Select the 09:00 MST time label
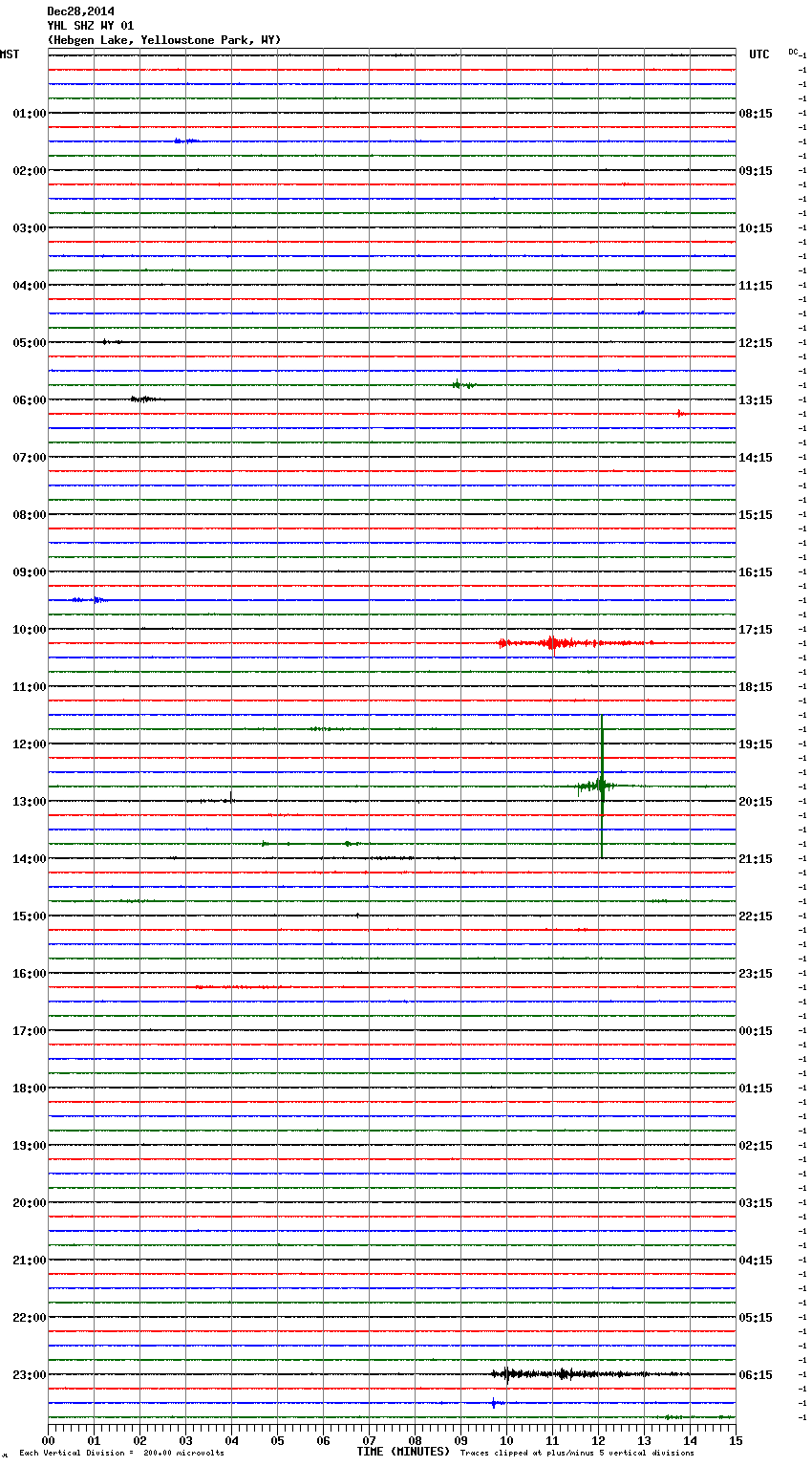Screen dimensions: 812x1466 (29, 572)
